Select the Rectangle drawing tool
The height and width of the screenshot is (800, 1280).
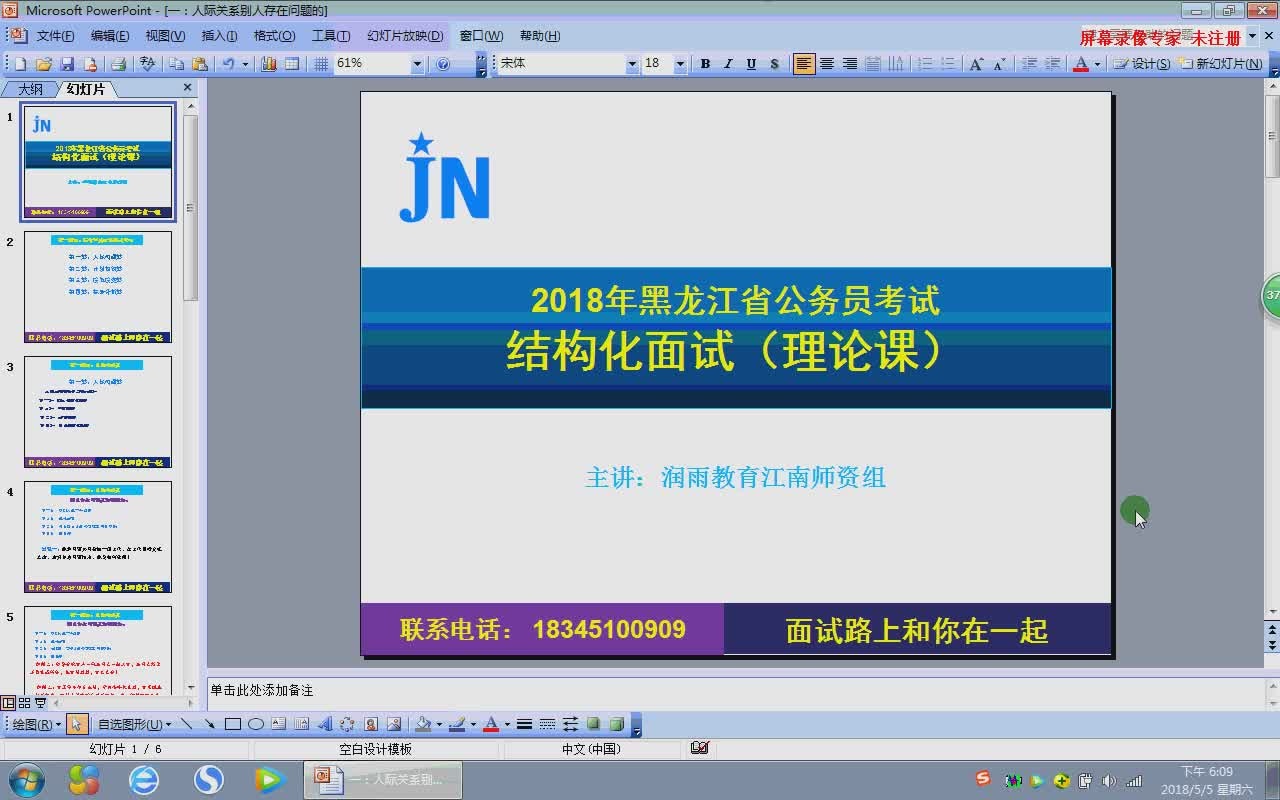[x=233, y=724]
